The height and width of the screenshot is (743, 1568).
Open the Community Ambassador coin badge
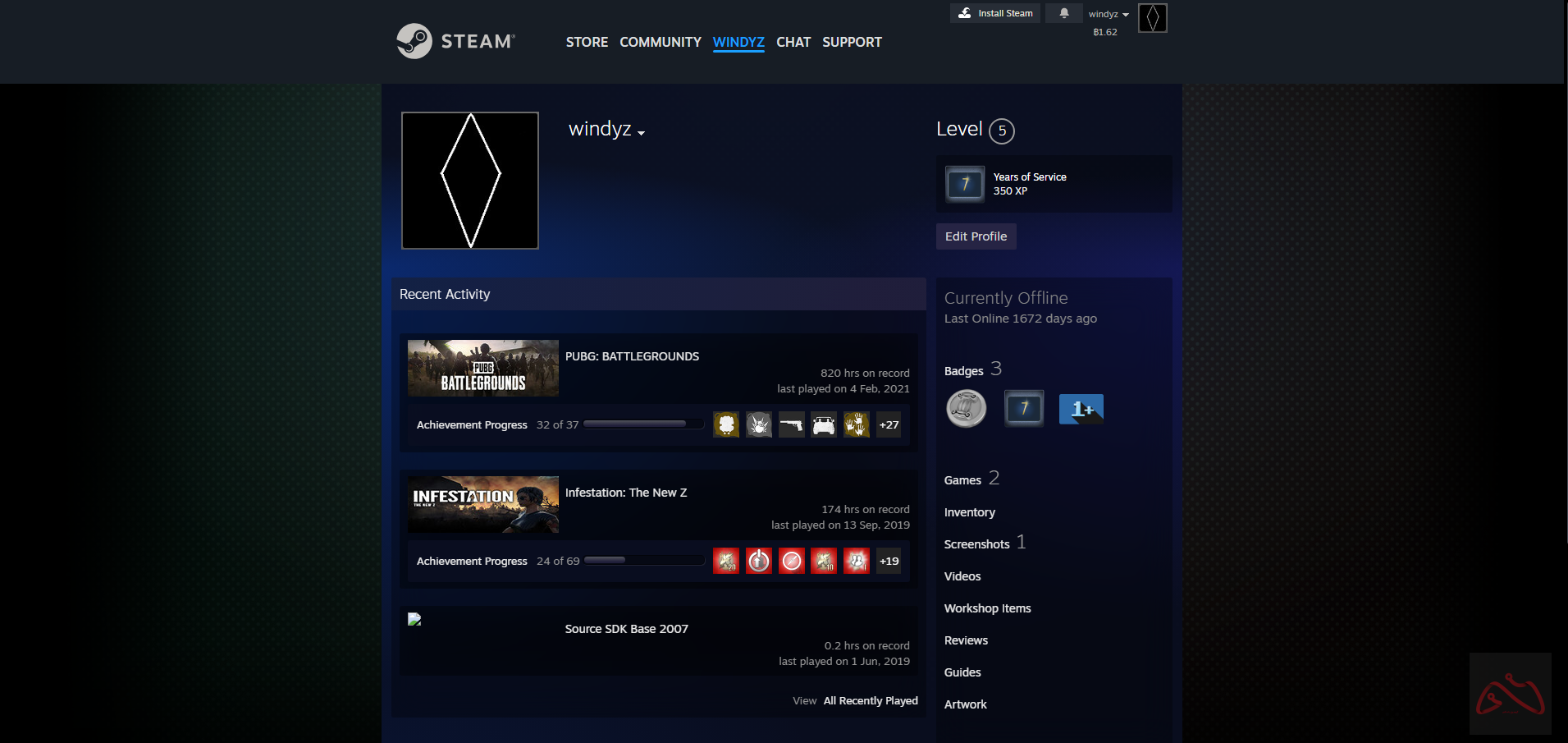pyautogui.click(x=966, y=409)
